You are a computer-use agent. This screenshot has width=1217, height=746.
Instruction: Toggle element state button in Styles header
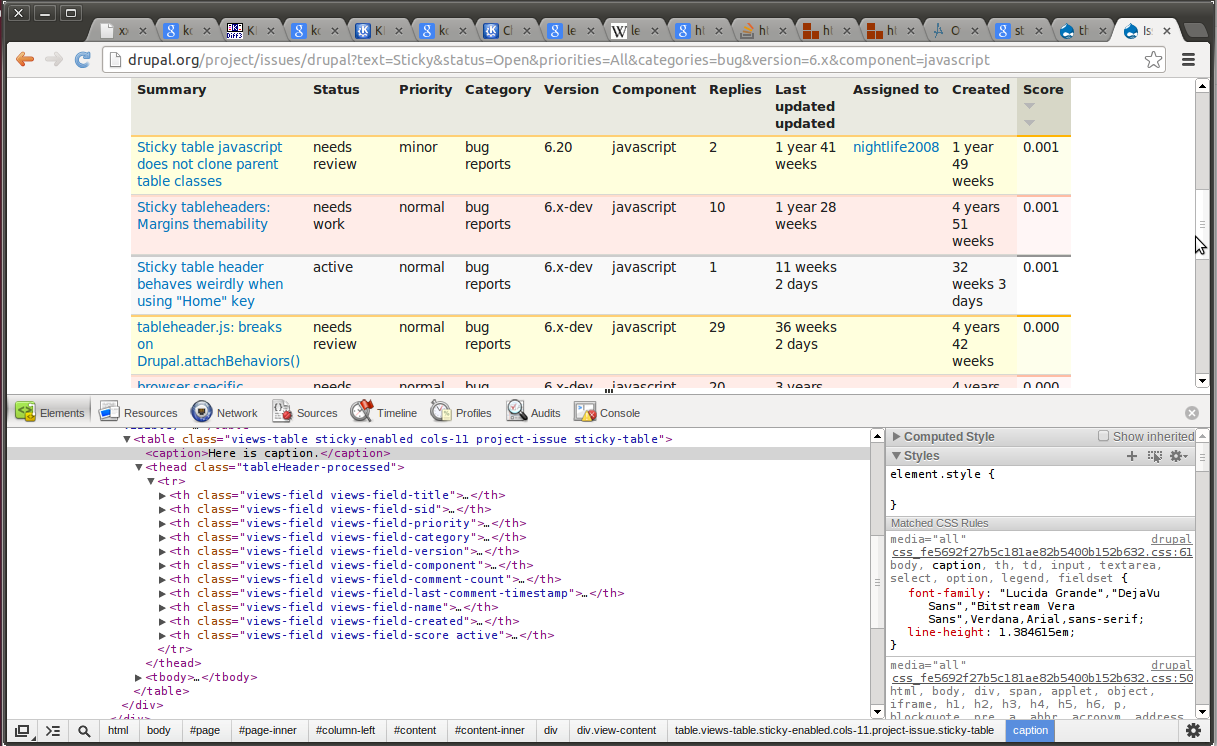tap(1155, 456)
